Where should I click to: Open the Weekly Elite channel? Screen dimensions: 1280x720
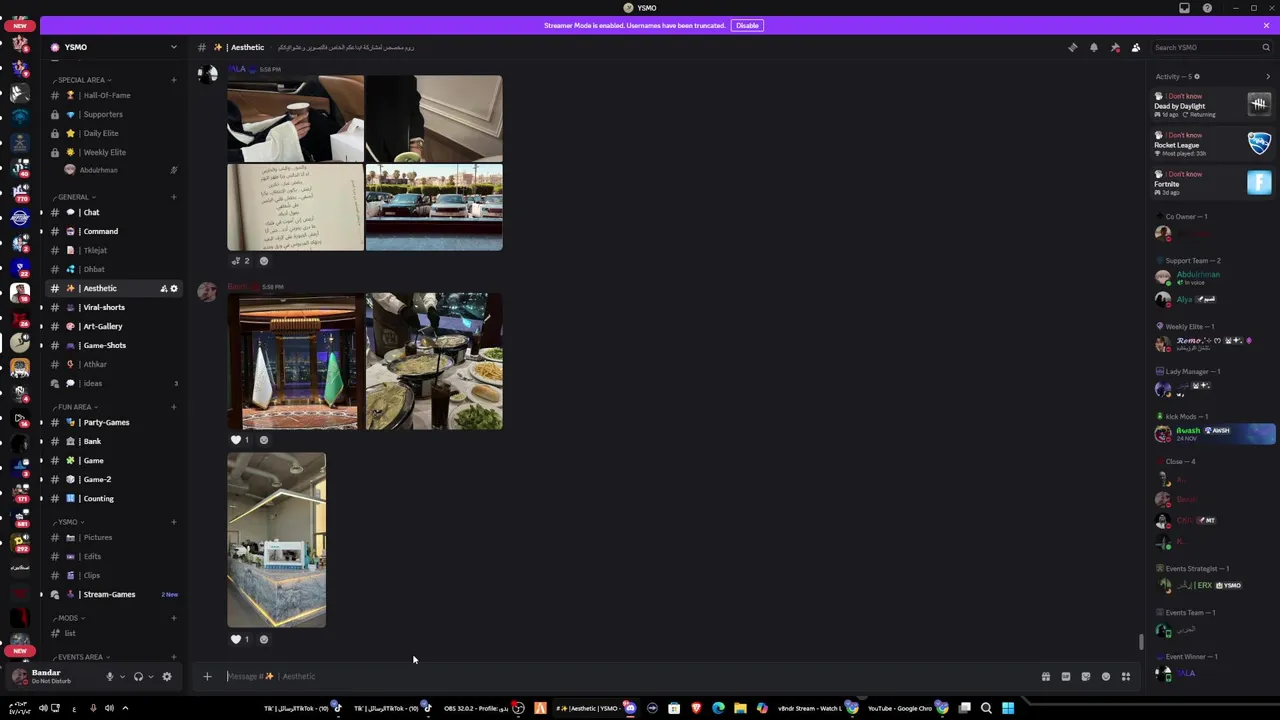point(114,152)
